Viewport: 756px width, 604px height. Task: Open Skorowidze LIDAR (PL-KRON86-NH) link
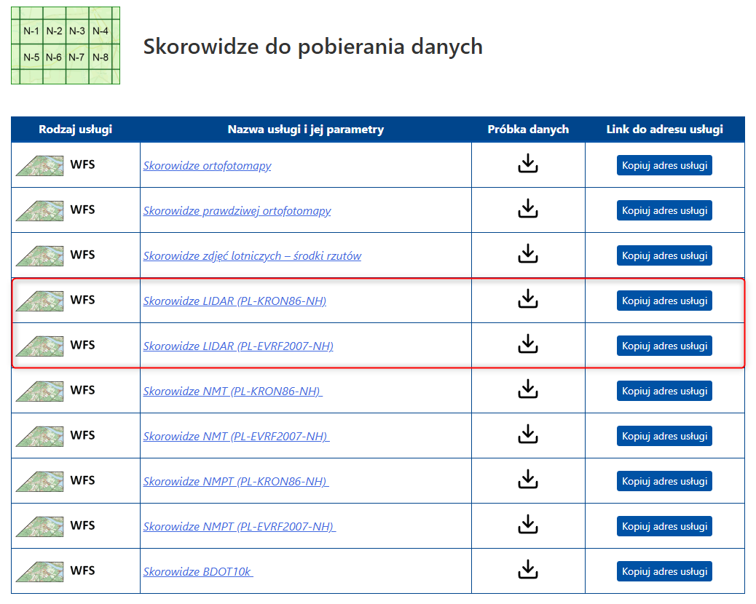pyautogui.click(x=235, y=301)
